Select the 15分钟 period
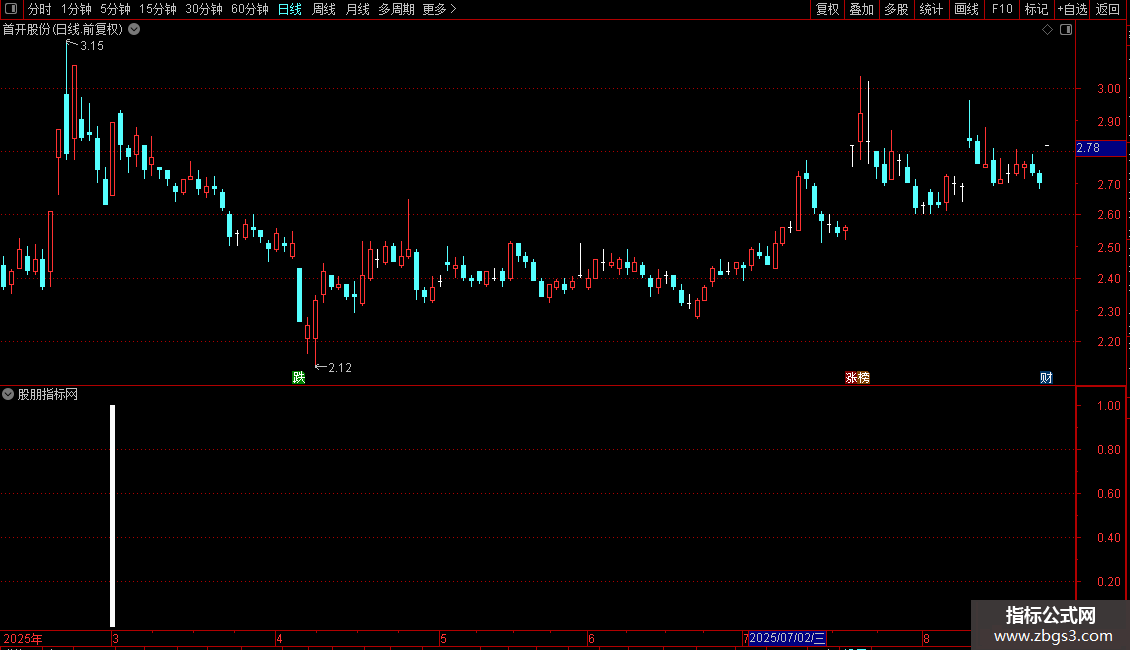 (158, 9)
